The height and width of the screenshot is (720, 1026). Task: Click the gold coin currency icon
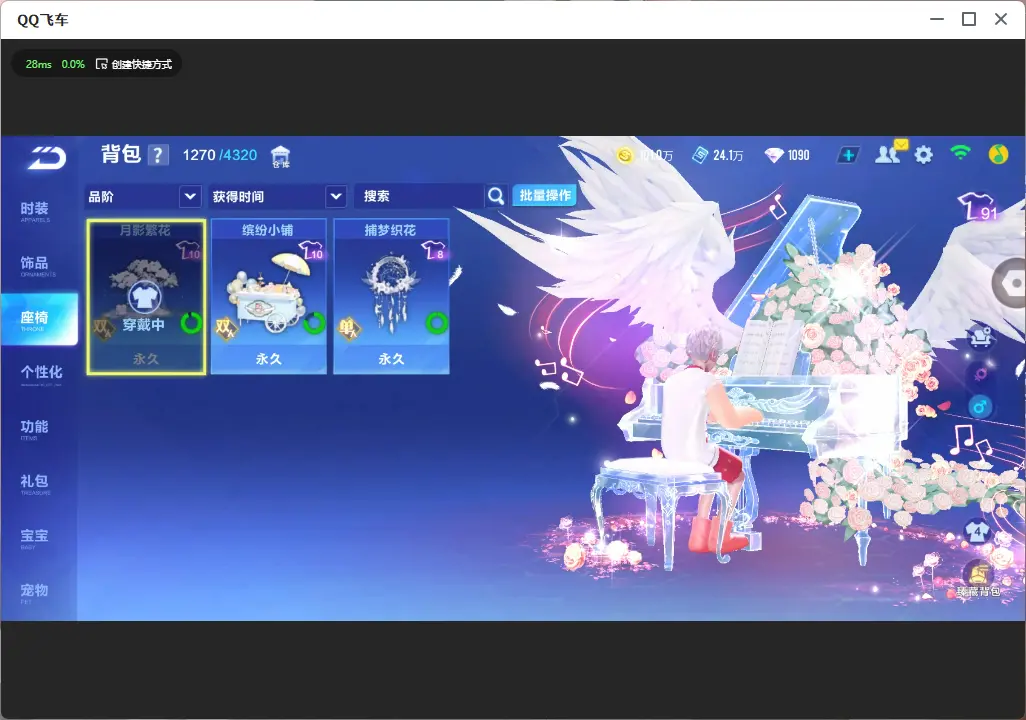point(625,155)
